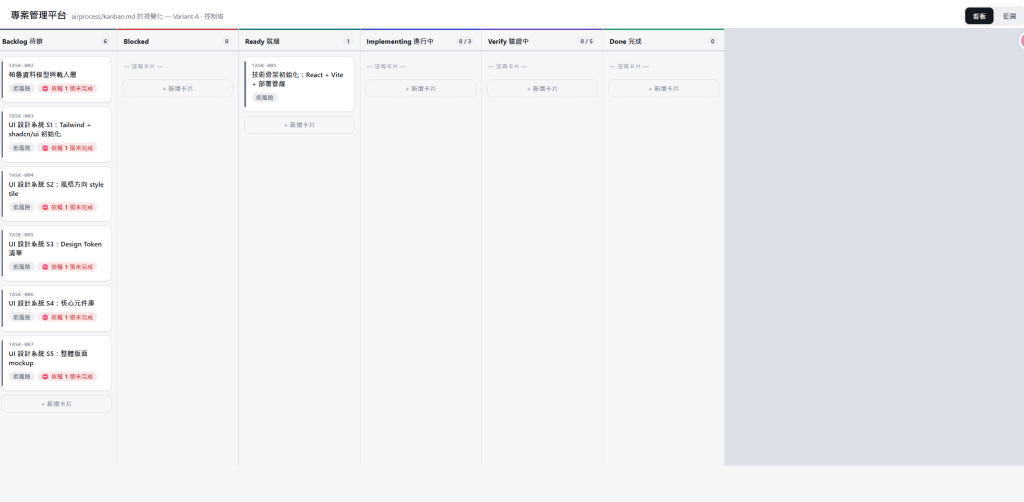Click the Implementing 0/3 limit badge

(464, 41)
